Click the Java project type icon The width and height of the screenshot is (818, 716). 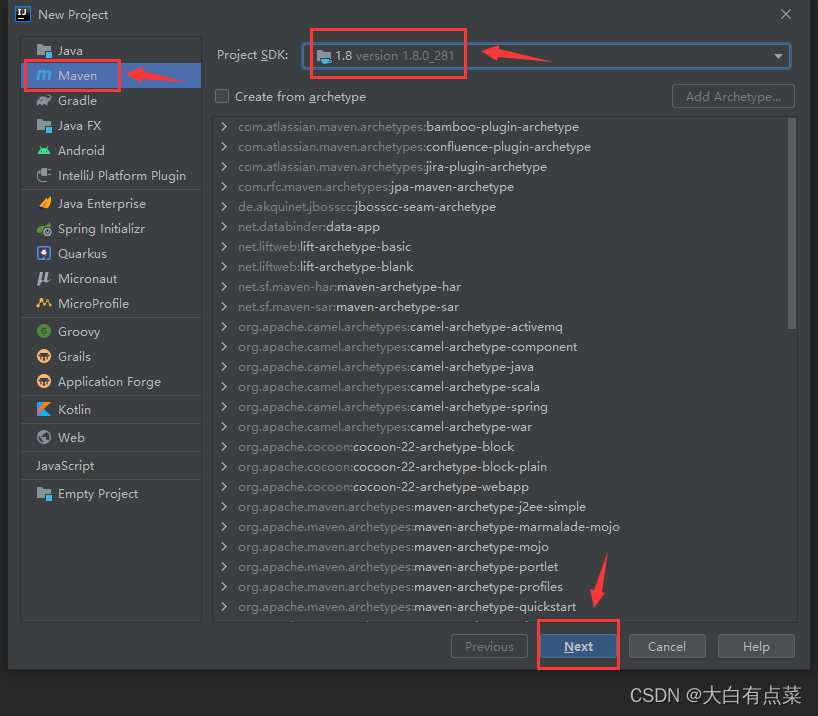[44, 51]
